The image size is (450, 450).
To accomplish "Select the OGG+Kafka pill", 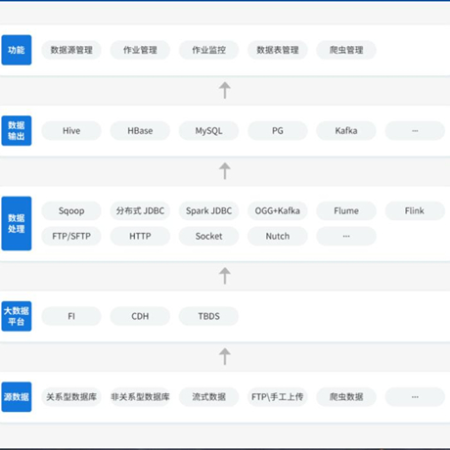I will point(277,211).
